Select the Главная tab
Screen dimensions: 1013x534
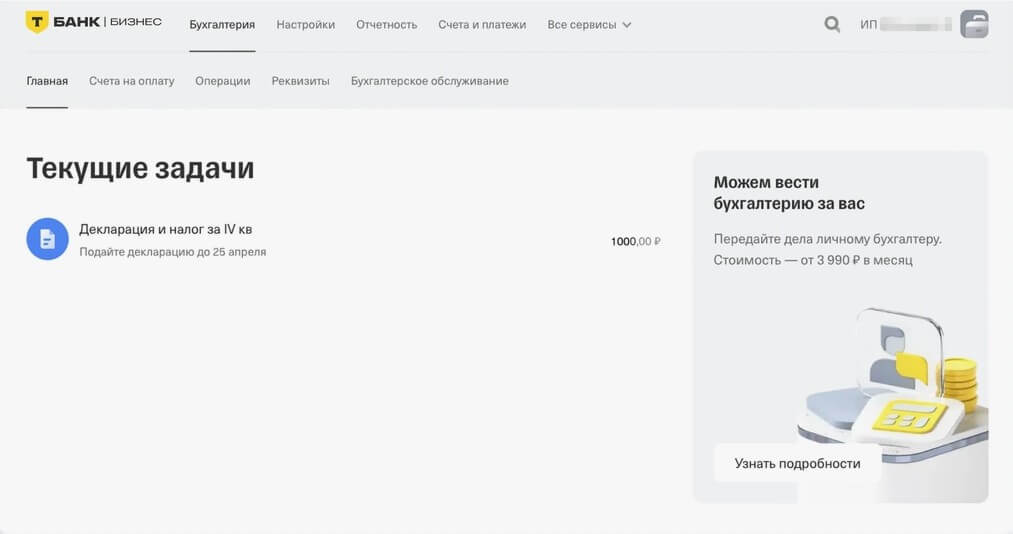(47, 81)
